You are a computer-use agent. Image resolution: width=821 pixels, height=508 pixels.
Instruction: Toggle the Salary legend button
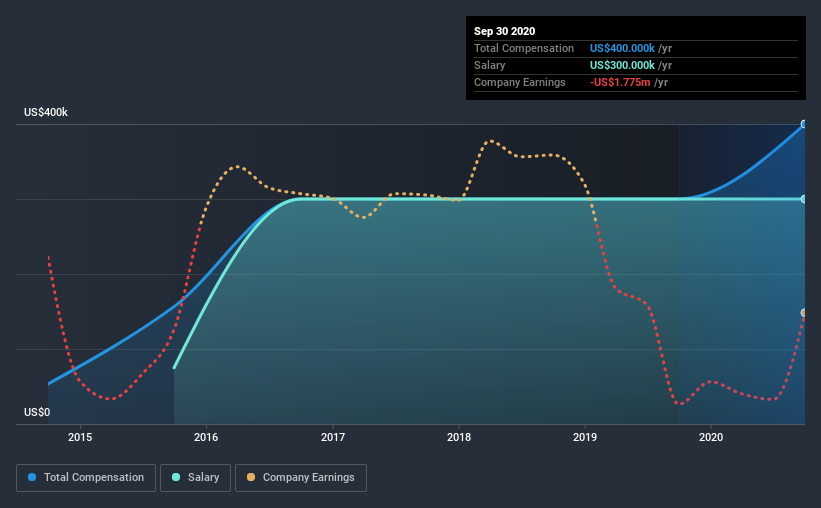[195, 478]
